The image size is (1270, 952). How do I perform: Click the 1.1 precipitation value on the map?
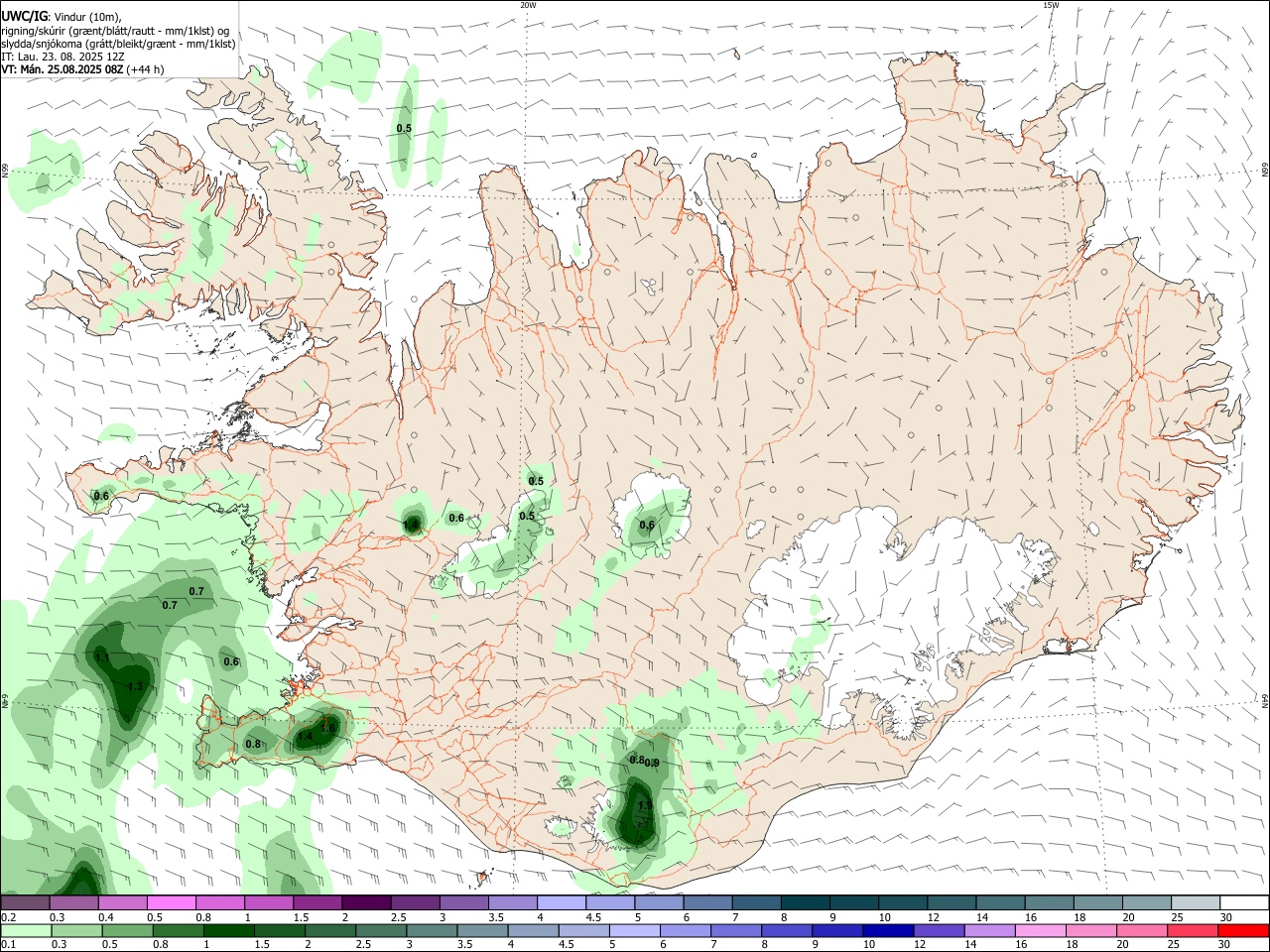click(x=102, y=657)
